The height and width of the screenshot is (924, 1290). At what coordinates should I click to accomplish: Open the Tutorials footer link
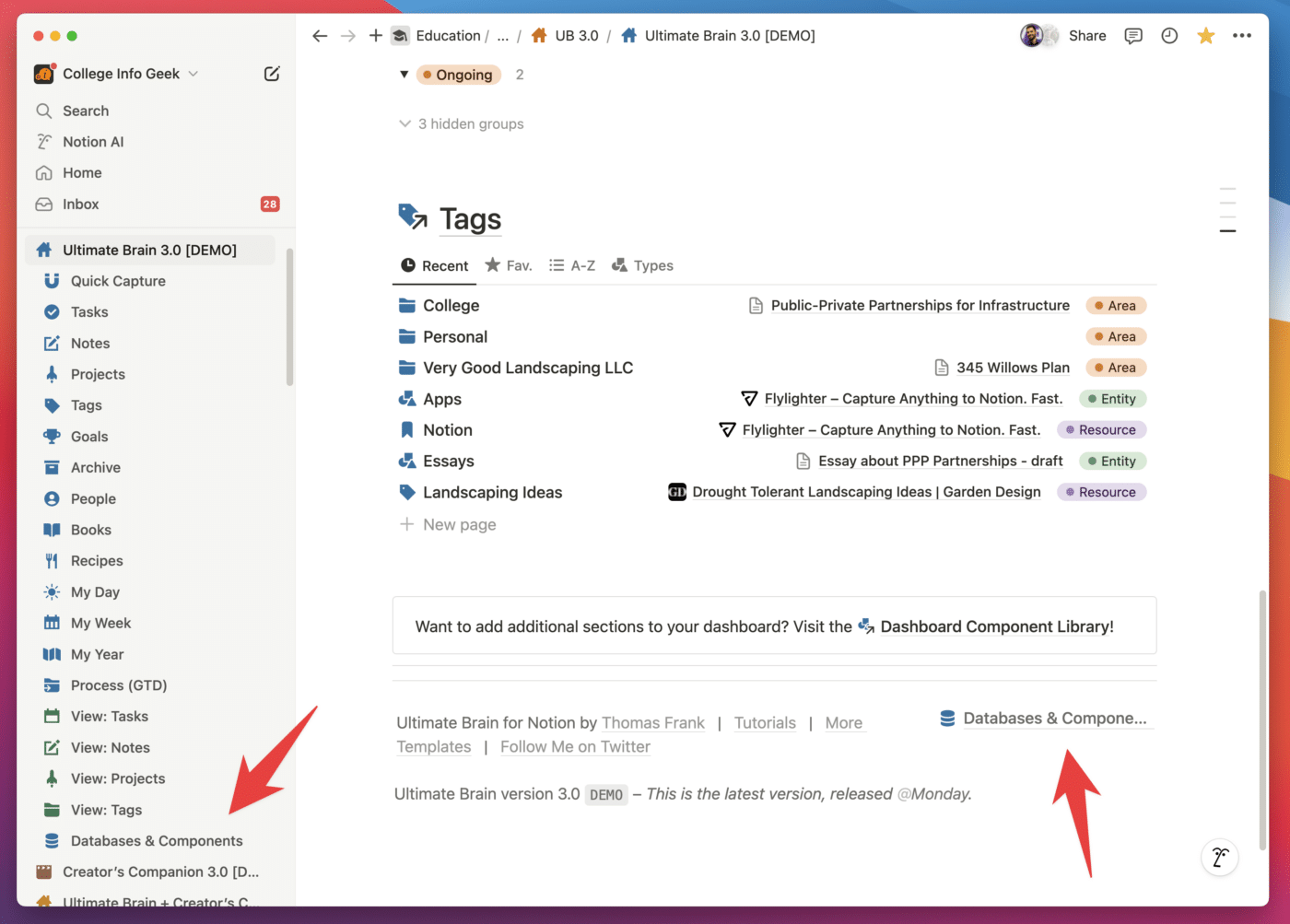765,723
